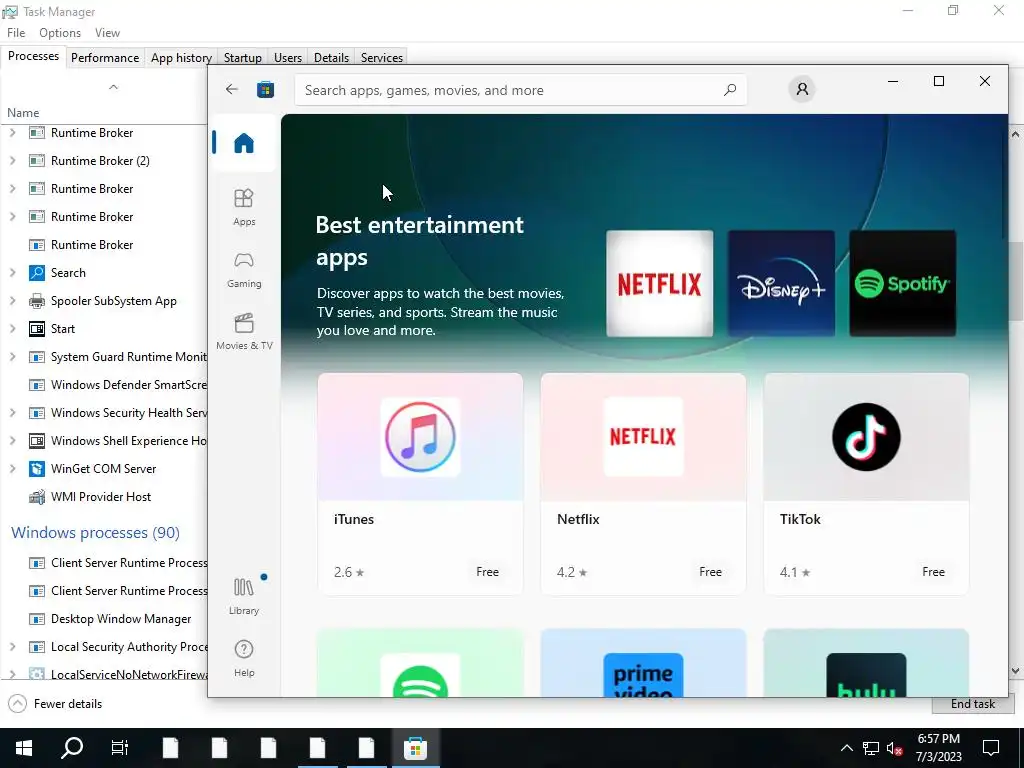Viewport: 1024px width, 768px height.
Task: Expand System Guard Runtime Monitor process
Action: pos(12,357)
